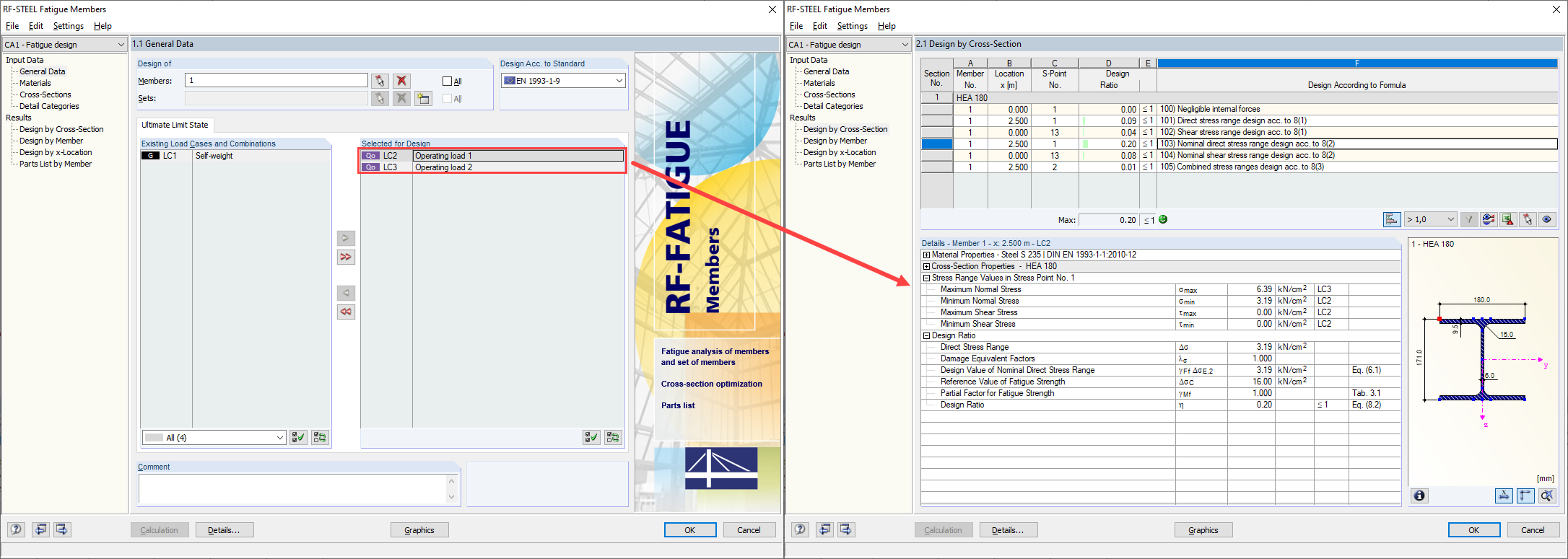Click Details... button in right window
The width and height of the screenshot is (1568, 559).
(x=1009, y=530)
